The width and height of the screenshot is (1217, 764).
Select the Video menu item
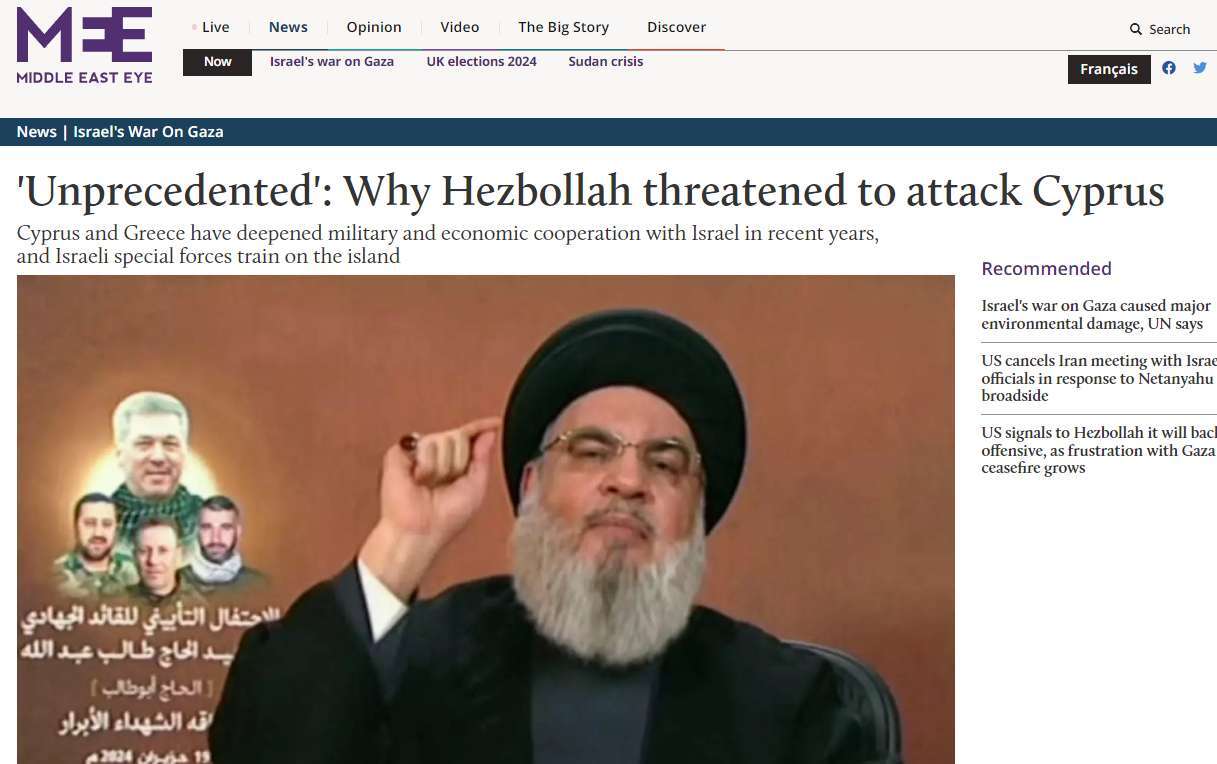(460, 27)
